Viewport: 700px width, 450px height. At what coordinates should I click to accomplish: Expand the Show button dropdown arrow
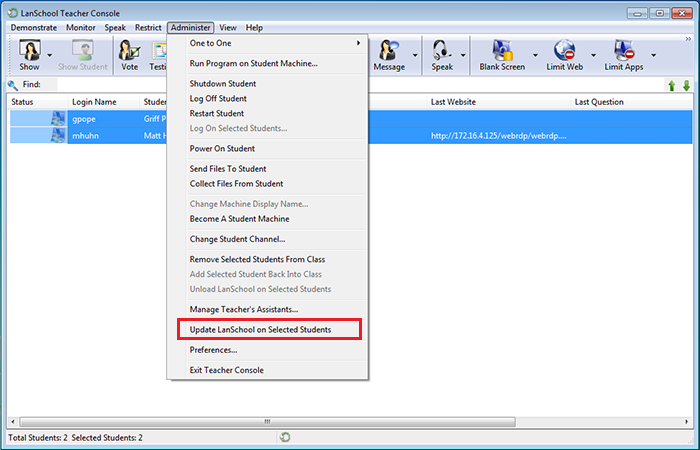[50, 55]
